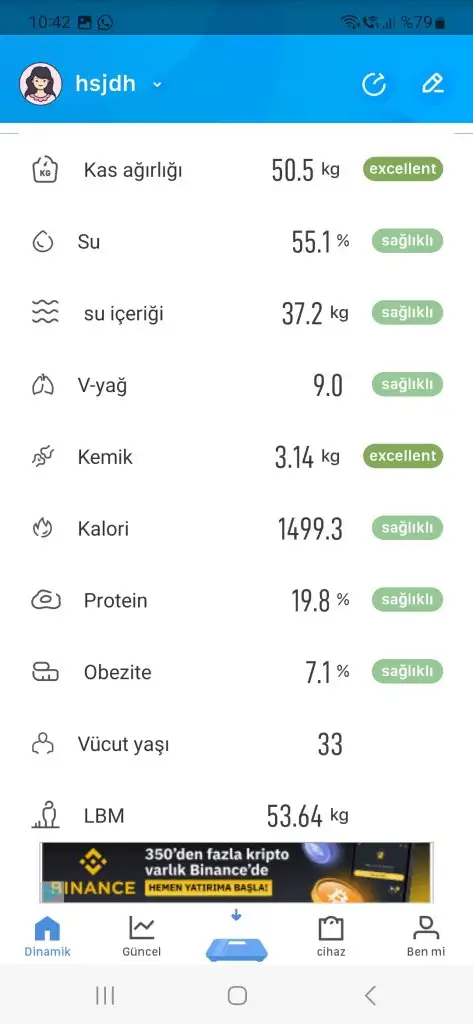Open the LBM measurement row
The image size is (473, 1024).
pos(236,815)
